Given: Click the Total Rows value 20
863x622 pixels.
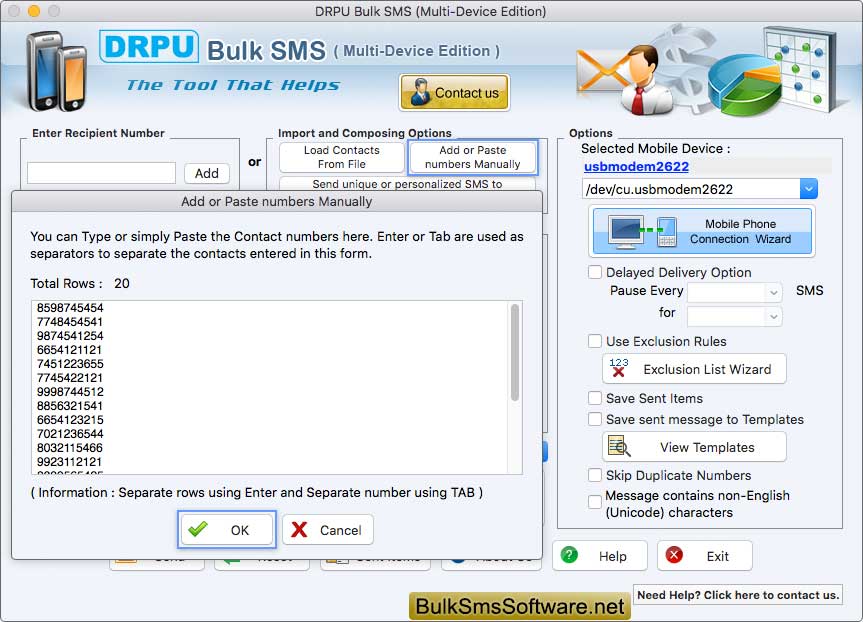Looking at the screenshot, I should pos(122,283).
